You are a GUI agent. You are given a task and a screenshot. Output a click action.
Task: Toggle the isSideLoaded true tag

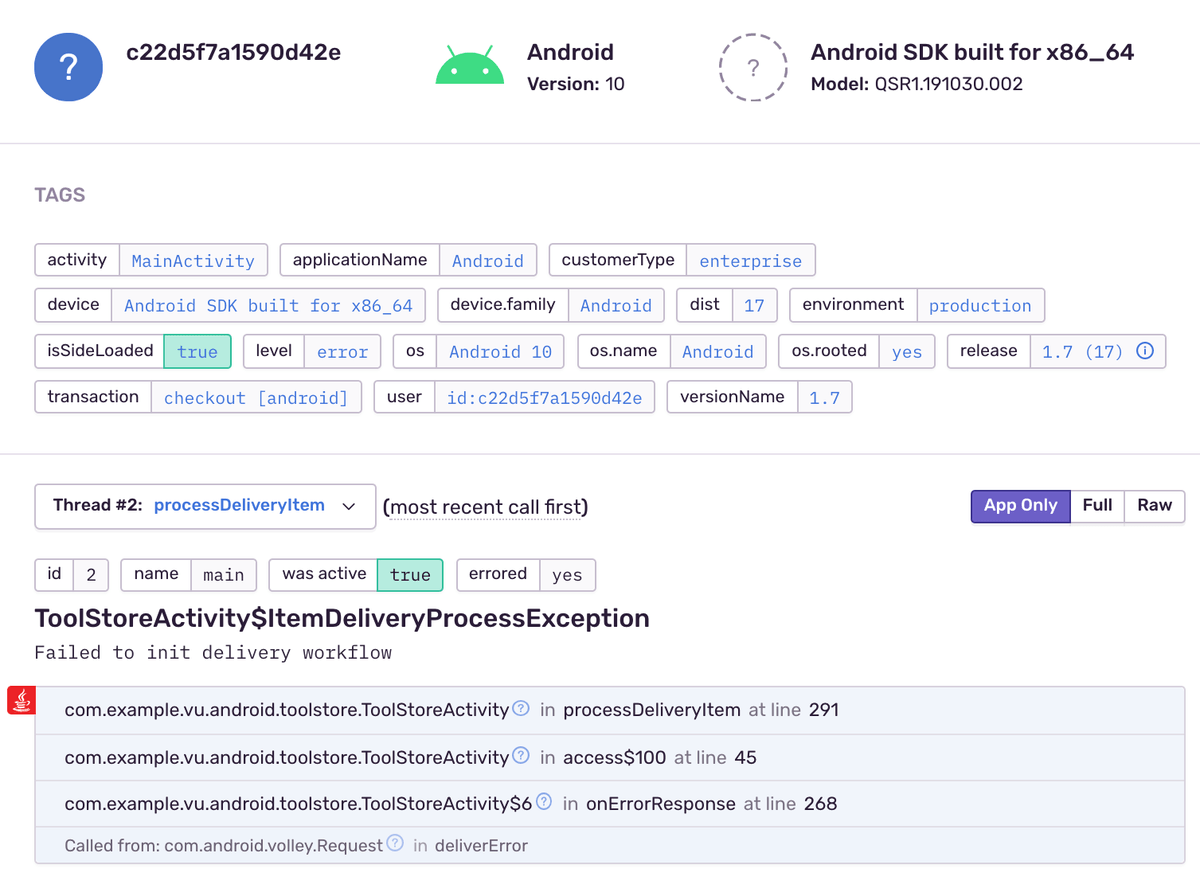tap(197, 351)
